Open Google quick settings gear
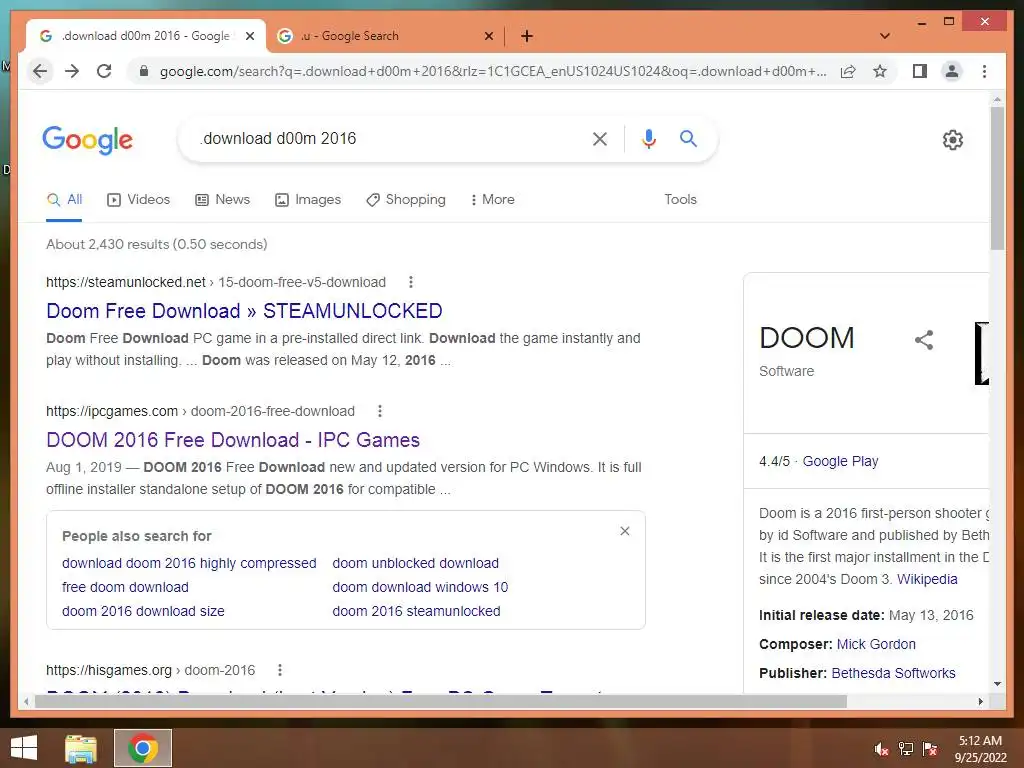 coord(953,140)
